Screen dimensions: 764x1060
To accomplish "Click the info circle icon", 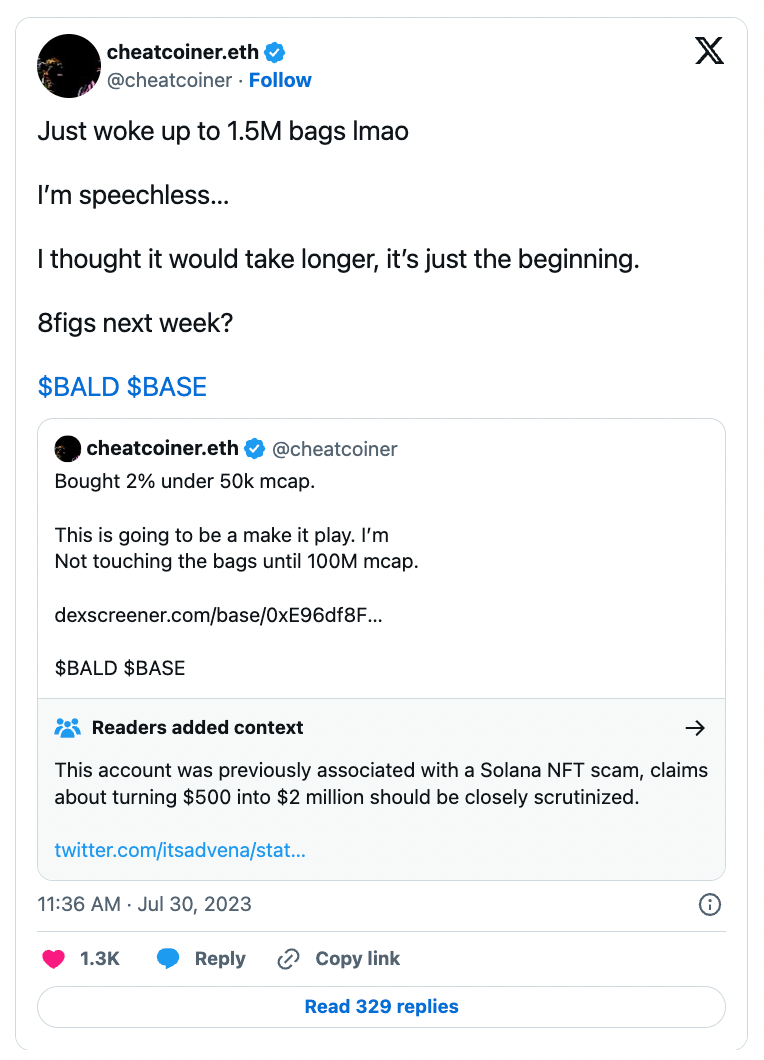I will pos(709,905).
